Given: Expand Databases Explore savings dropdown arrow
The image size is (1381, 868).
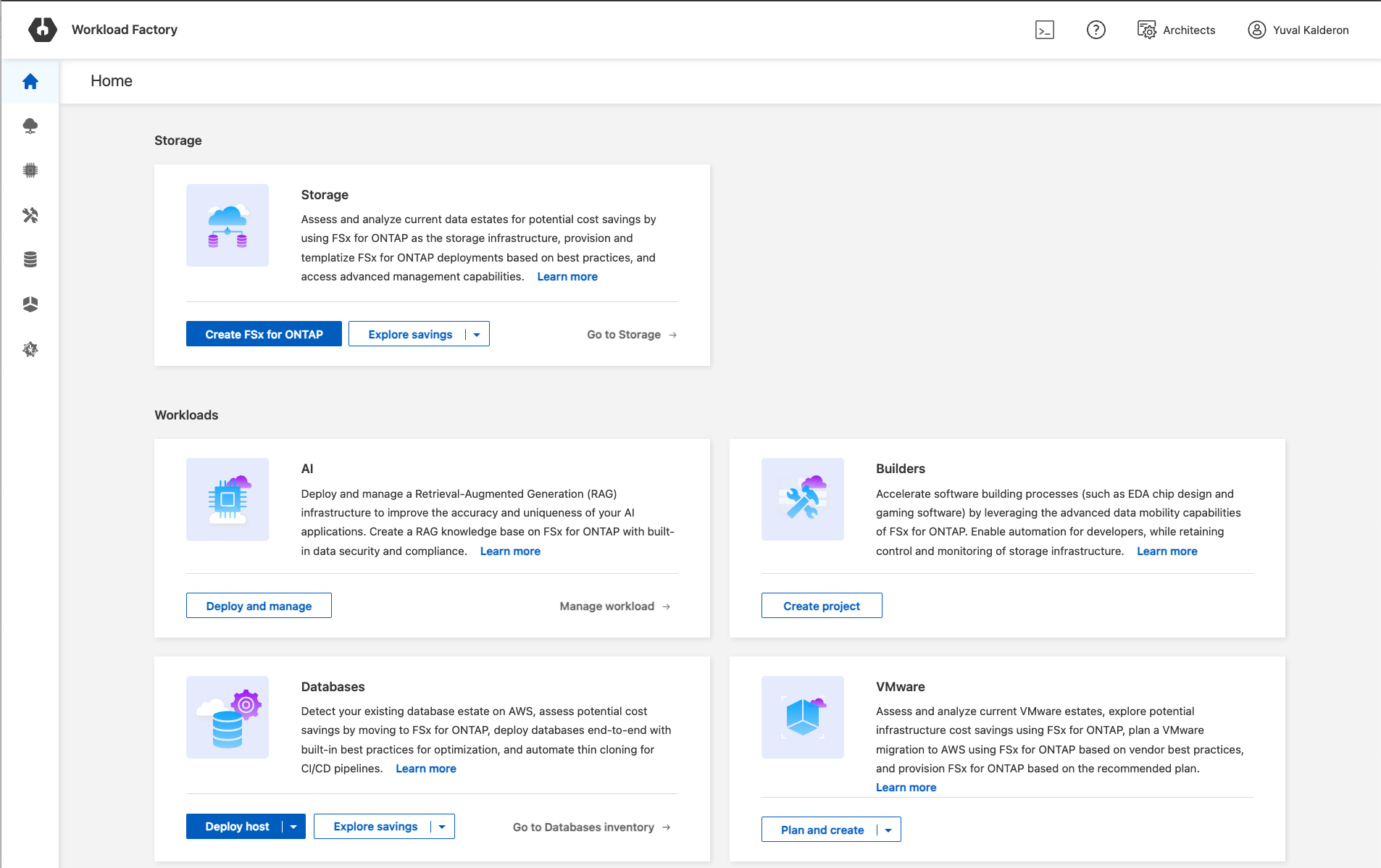Looking at the screenshot, I should (x=442, y=827).
